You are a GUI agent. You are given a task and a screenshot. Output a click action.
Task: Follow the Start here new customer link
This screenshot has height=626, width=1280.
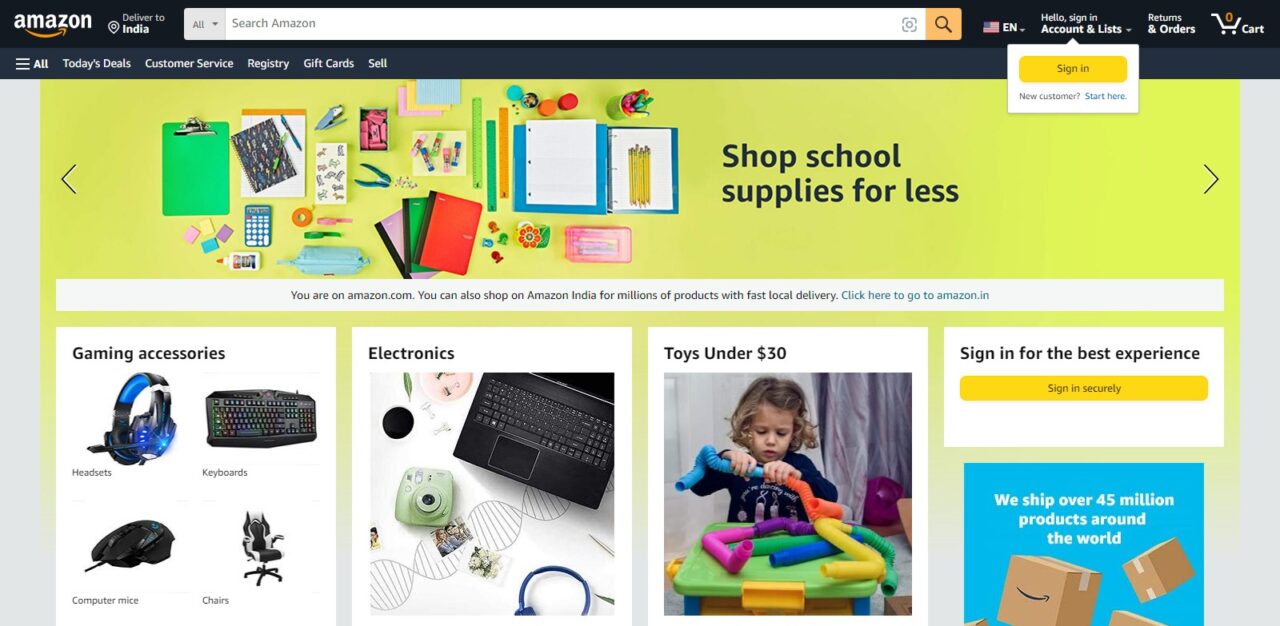click(x=1105, y=97)
